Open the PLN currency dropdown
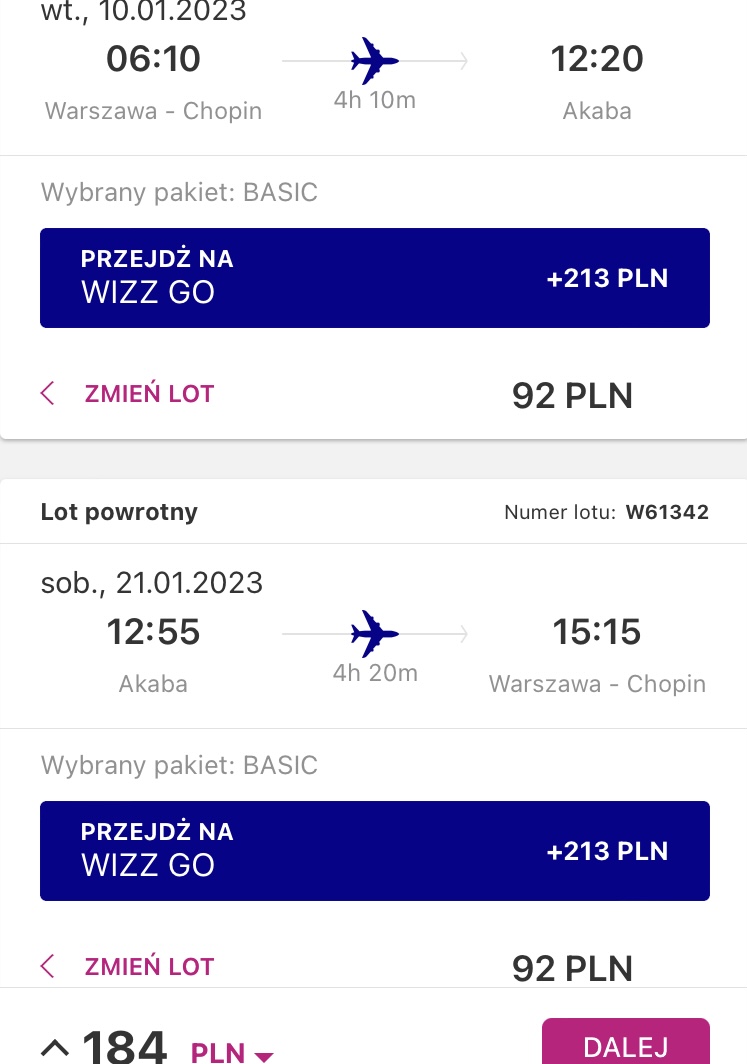Screen dimensions: 747x1064 [x=232, y=1053]
